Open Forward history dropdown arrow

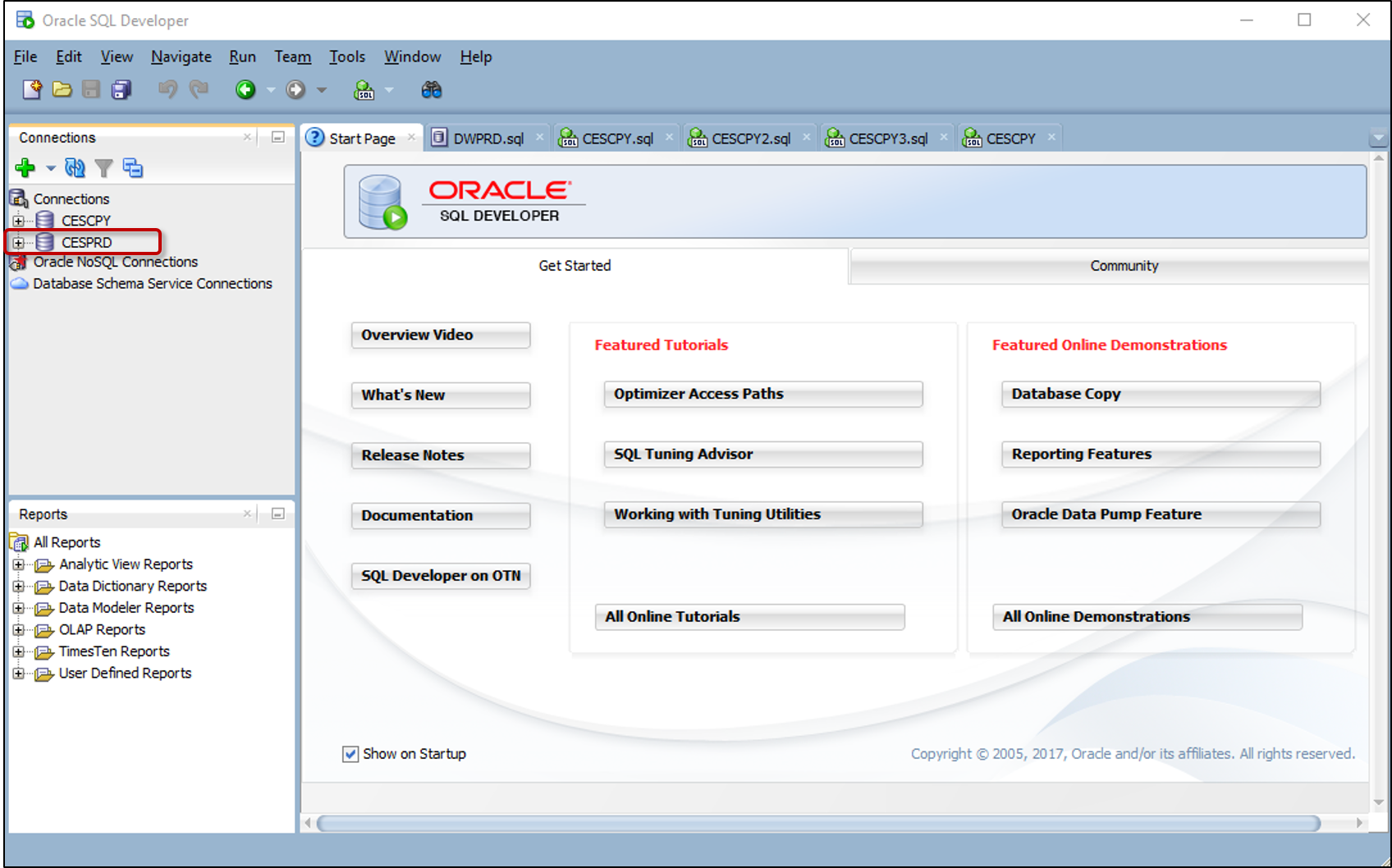322,90
